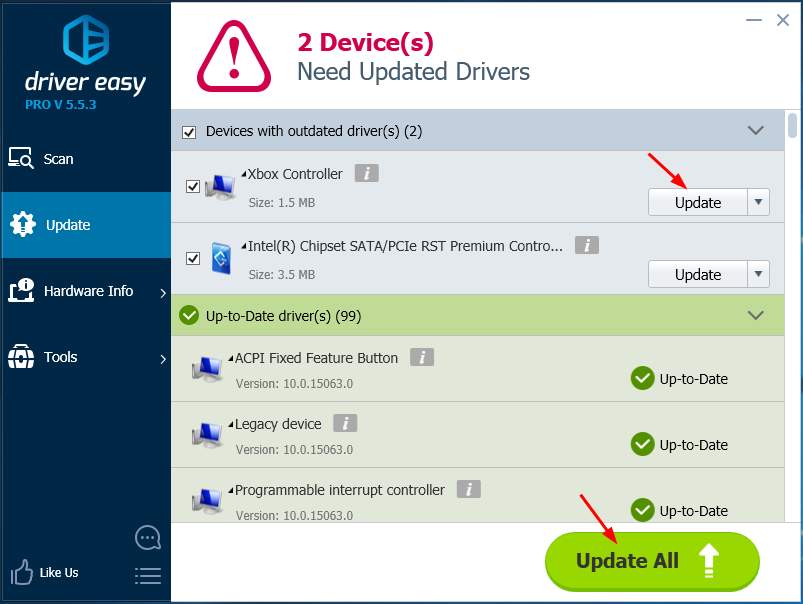Uncheck the Xbox Controller checkbox

[x=193, y=186]
